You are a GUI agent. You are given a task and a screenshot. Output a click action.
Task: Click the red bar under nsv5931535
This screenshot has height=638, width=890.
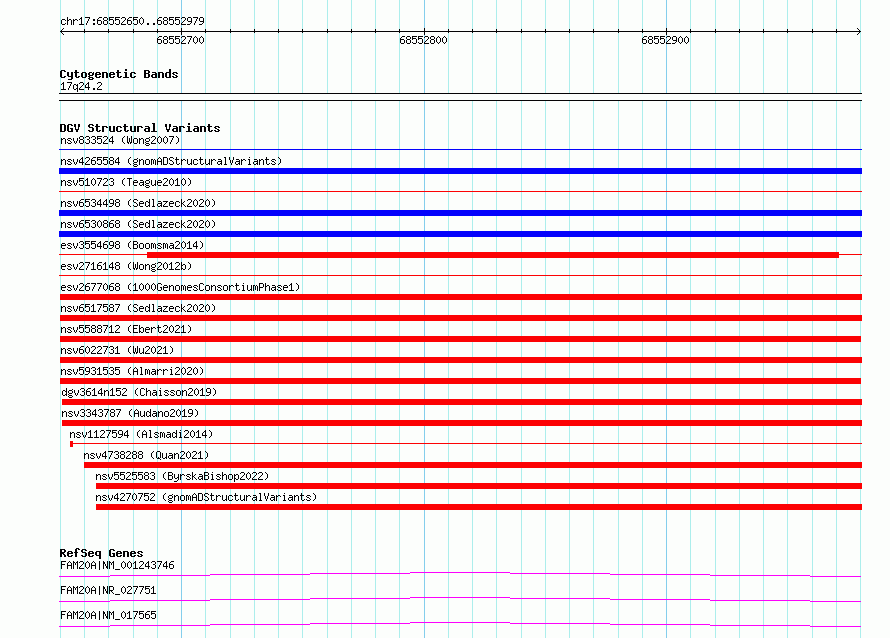(460, 381)
